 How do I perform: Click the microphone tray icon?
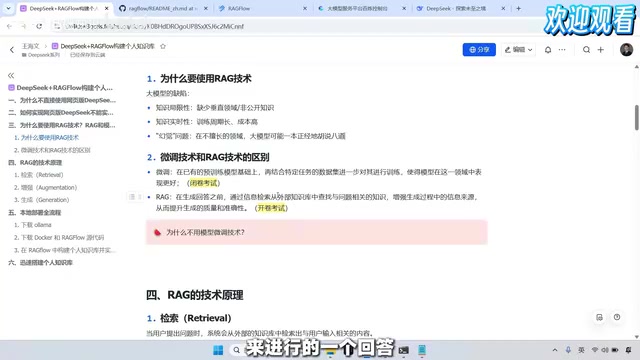[568, 350]
